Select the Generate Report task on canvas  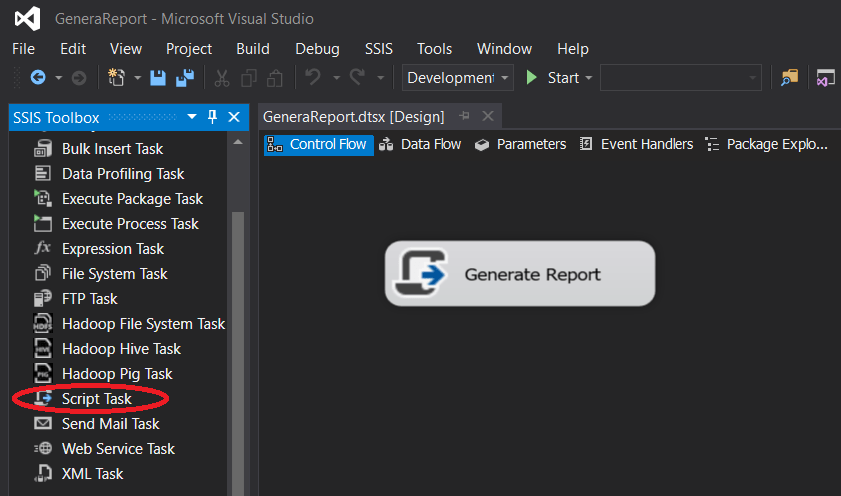click(520, 273)
